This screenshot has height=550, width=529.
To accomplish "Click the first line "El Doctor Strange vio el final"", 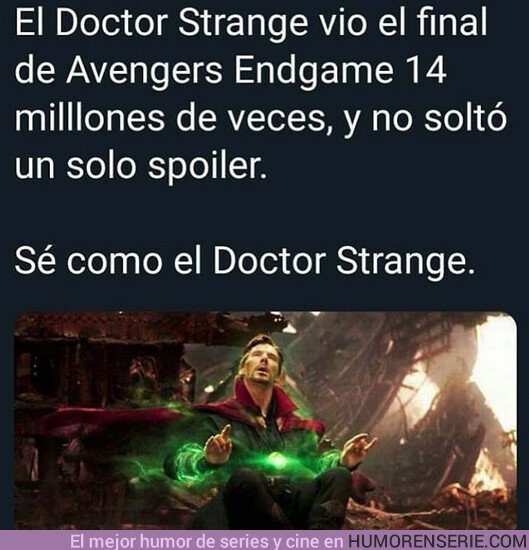I will [x=251, y=22].
